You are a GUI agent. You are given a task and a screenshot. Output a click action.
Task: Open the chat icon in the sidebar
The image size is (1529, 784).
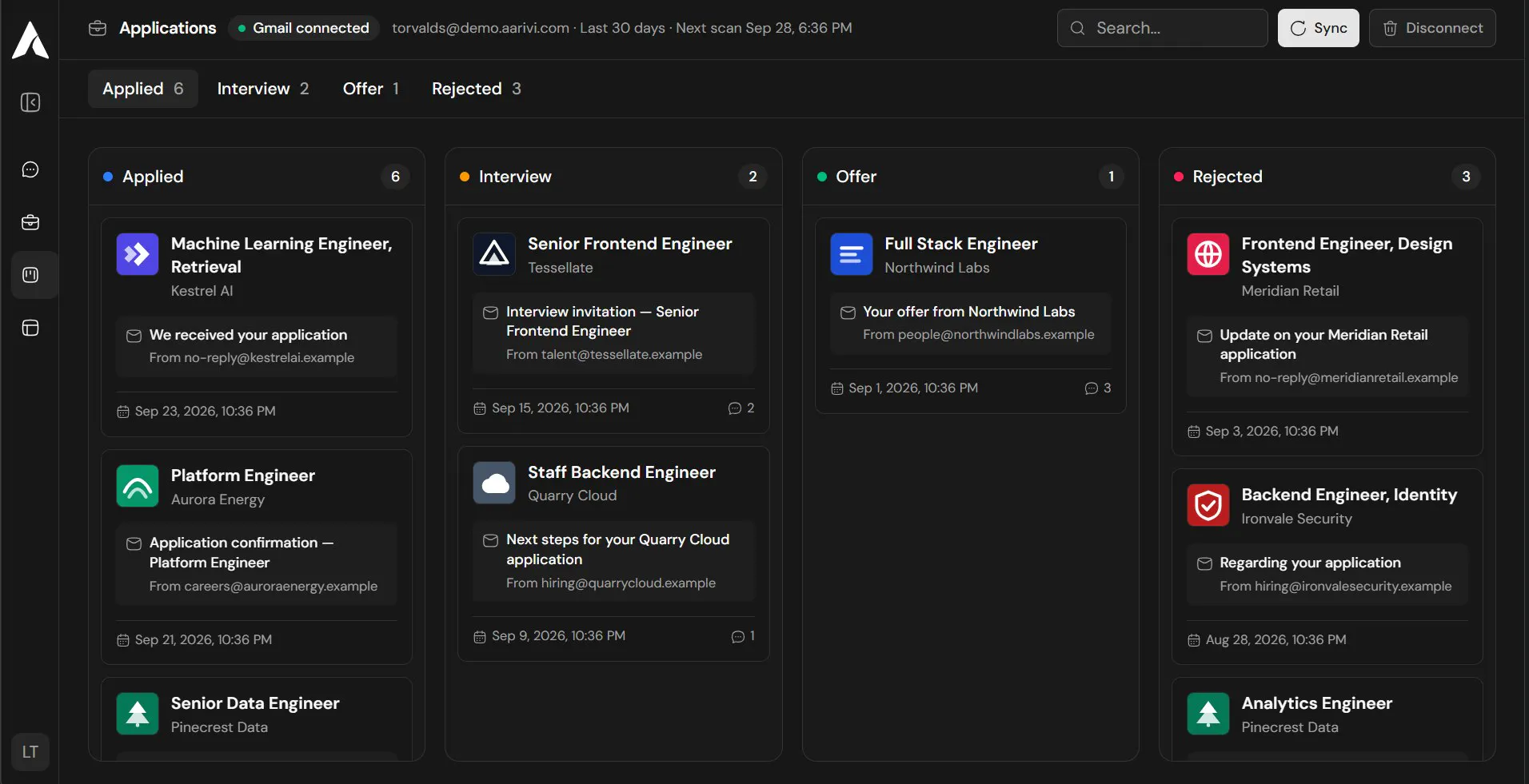pos(30,169)
